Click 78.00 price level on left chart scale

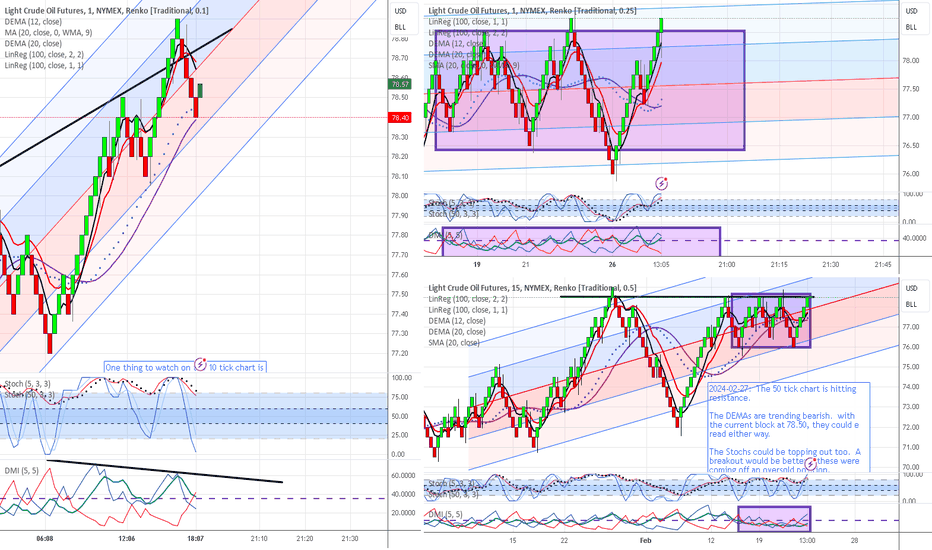[x=399, y=196]
